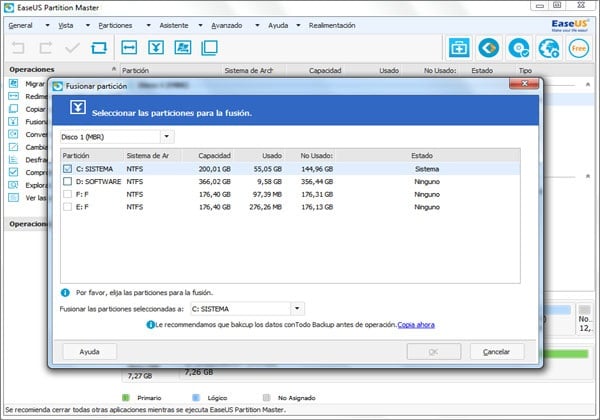600x420 pixels.
Task: Expand the Vista menu arrow
Action: tap(88, 25)
